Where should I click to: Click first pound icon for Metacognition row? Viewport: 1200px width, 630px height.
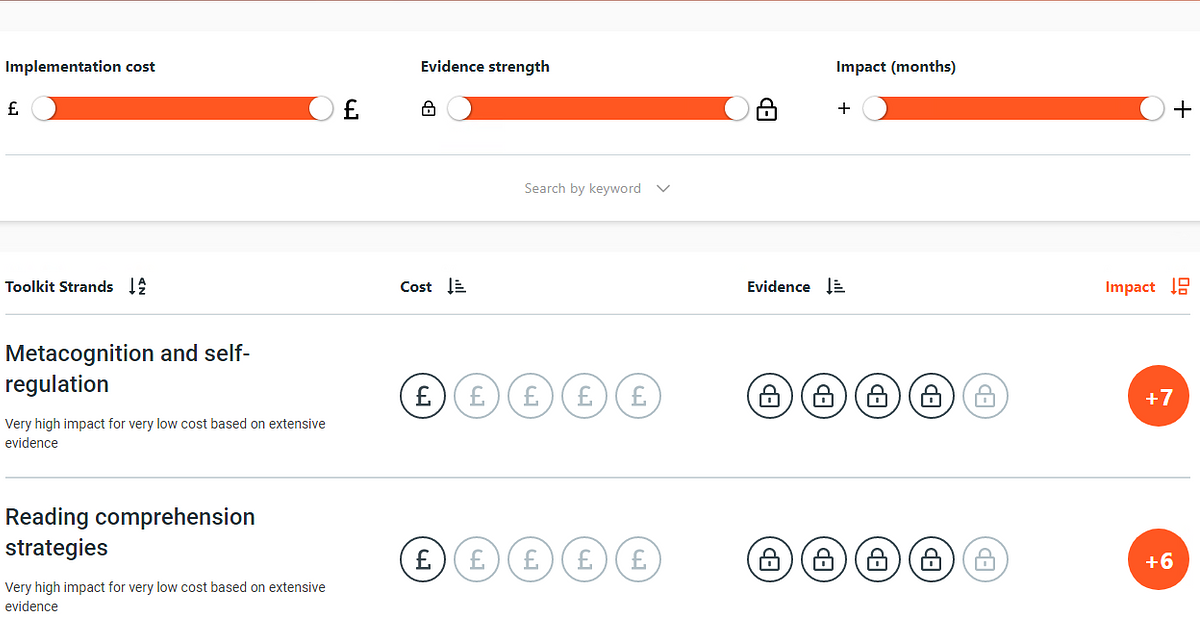[x=423, y=397]
